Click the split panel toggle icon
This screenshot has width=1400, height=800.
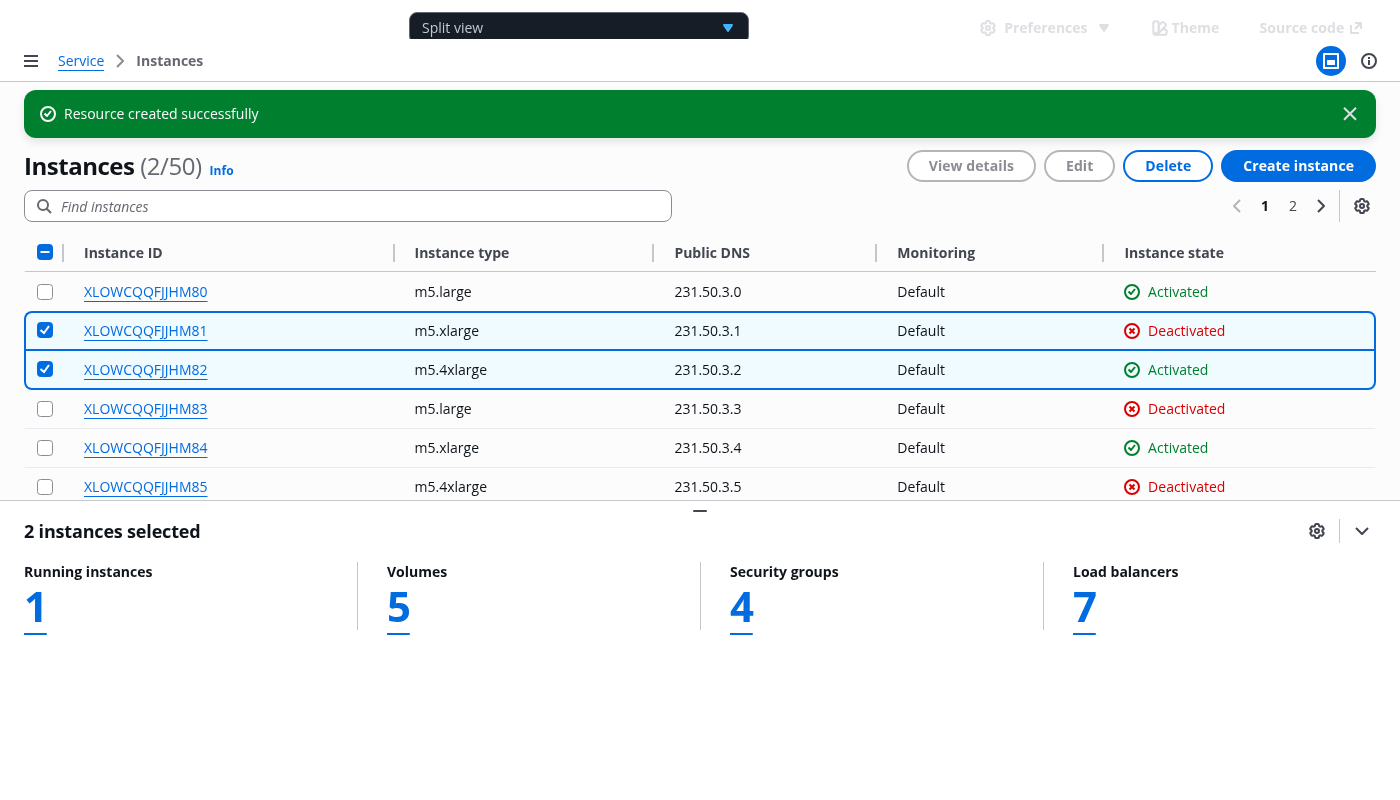coord(1330,61)
